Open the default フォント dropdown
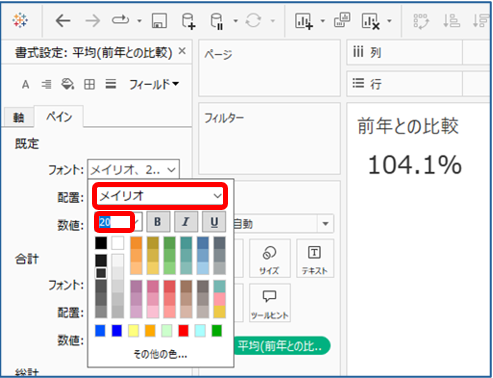The width and height of the screenshot is (493, 378). [133, 170]
